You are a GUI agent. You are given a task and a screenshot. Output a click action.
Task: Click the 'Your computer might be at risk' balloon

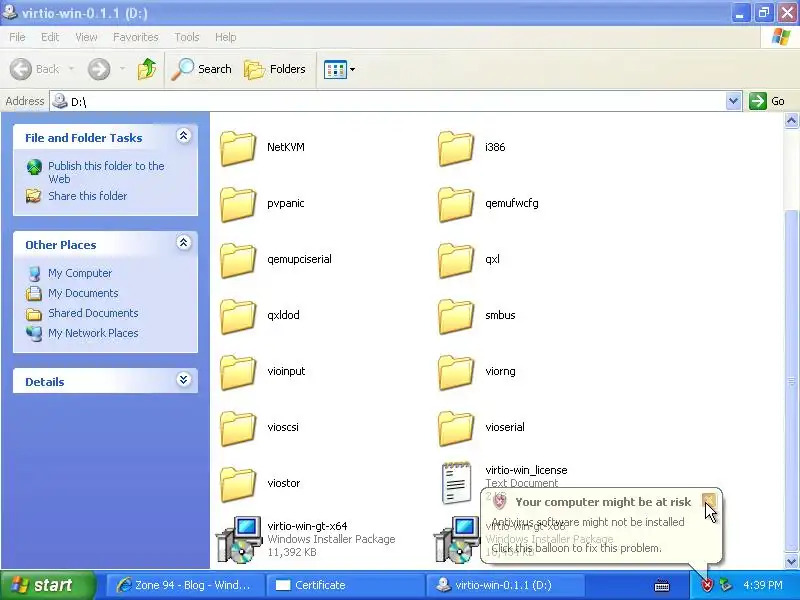pos(601,526)
